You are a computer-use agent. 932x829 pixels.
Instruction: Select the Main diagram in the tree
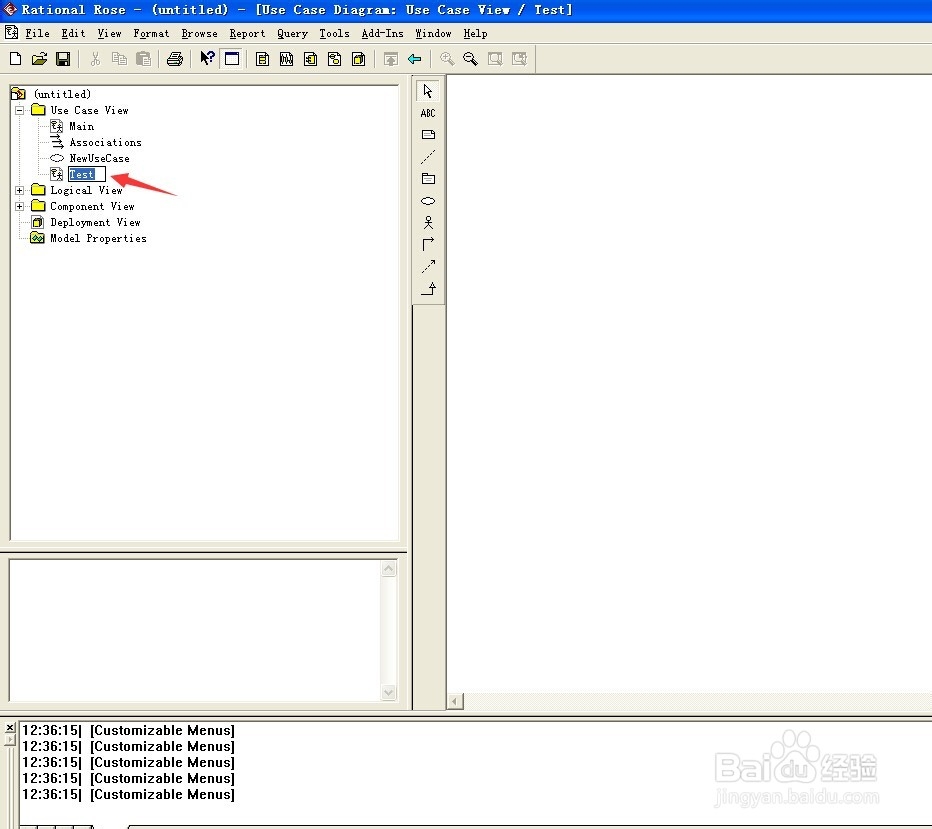[81, 126]
